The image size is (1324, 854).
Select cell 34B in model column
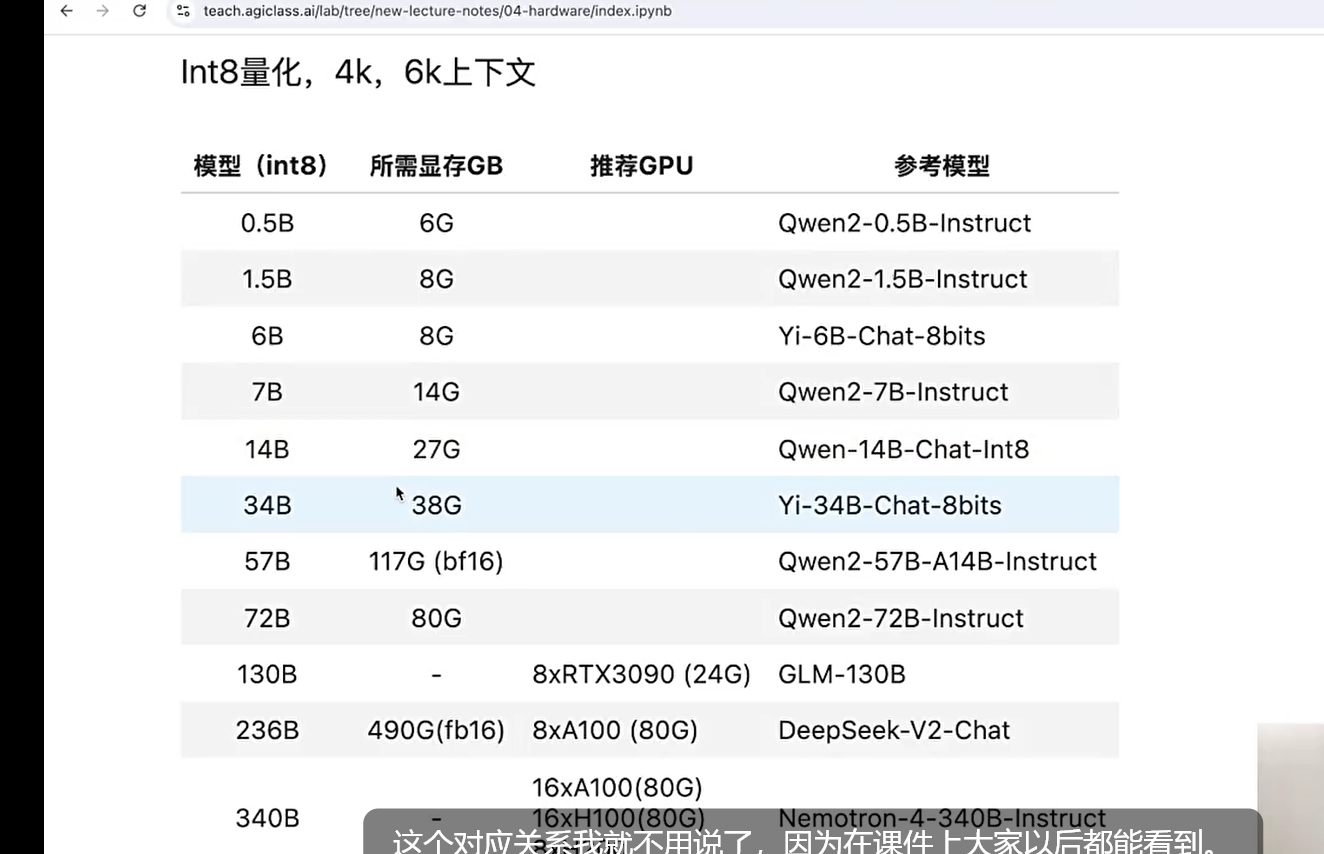[x=267, y=505]
